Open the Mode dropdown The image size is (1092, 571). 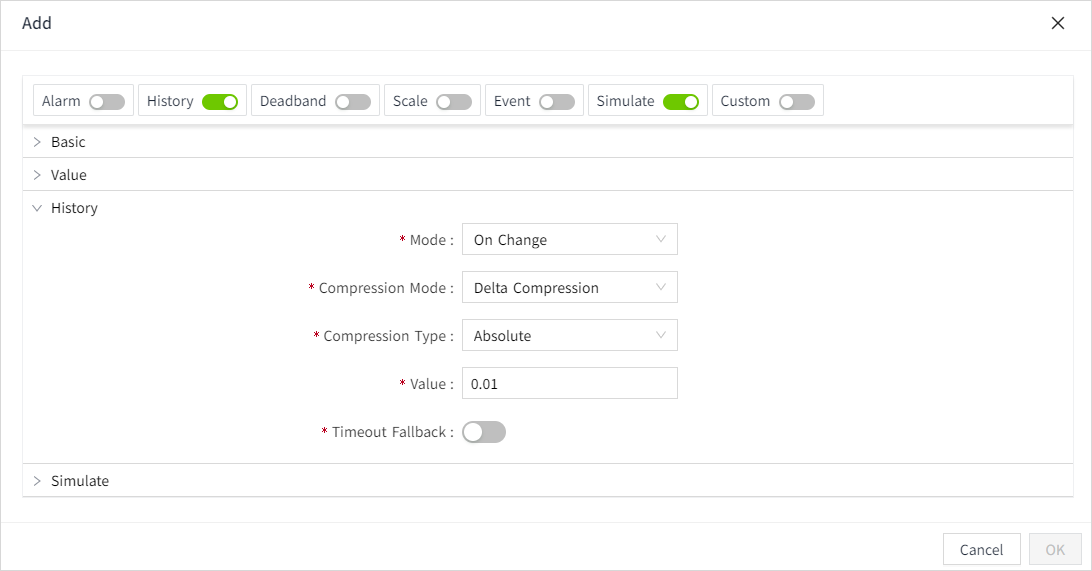[x=569, y=240]
